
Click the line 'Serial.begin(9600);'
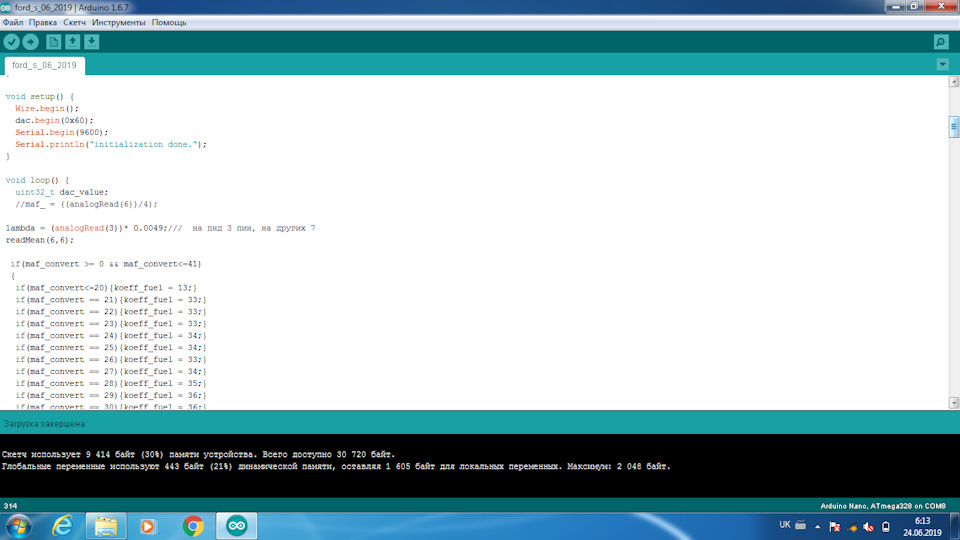(62, 132)
